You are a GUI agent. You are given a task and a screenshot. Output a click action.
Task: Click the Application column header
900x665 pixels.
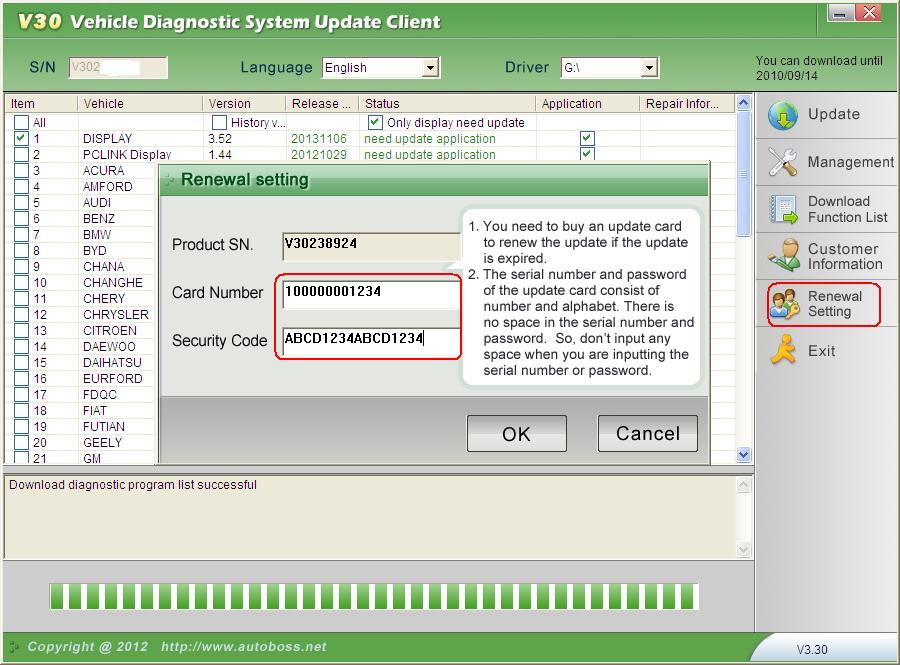tap(588, 103)
